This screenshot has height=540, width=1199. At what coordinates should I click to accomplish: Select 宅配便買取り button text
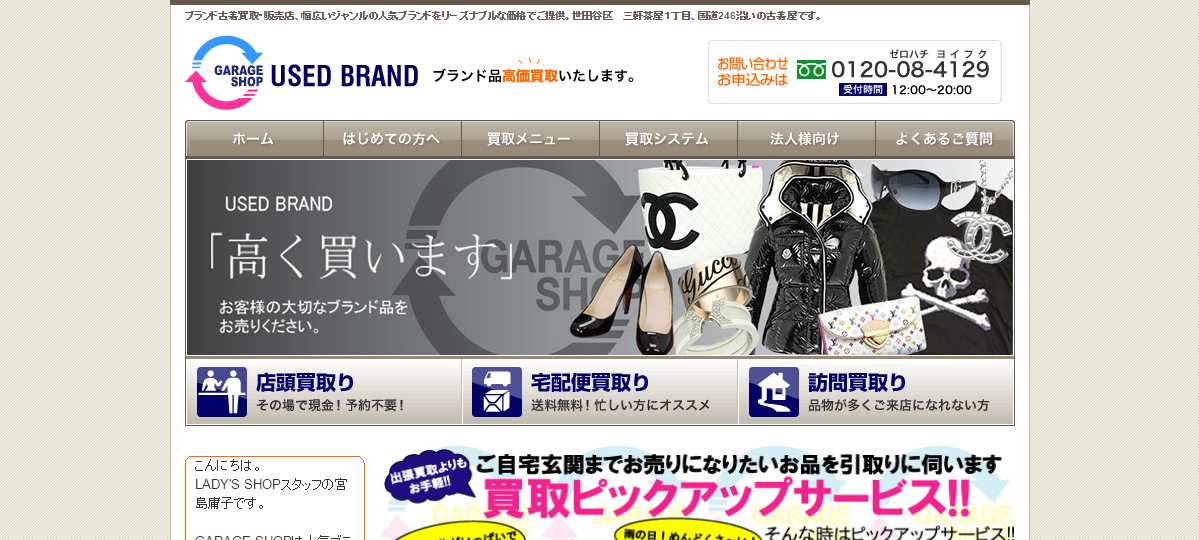tap(590, 382)
